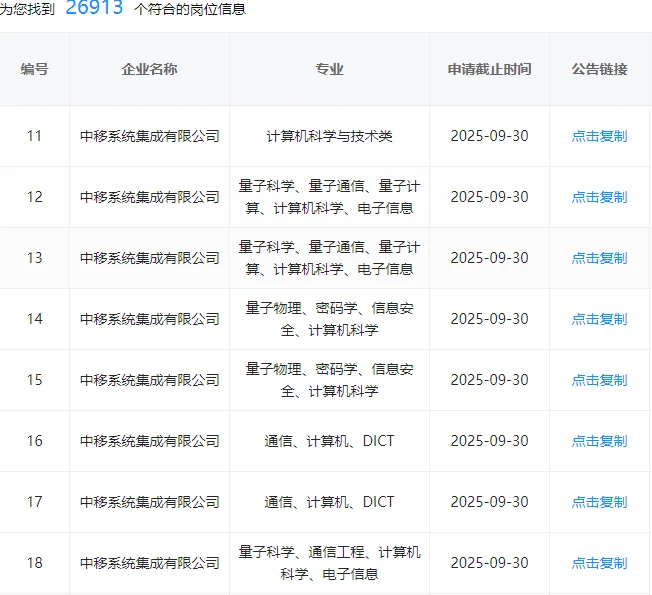Click company name in row 18
Viewport: 652px width, 595px height.
tap(150, 563)
